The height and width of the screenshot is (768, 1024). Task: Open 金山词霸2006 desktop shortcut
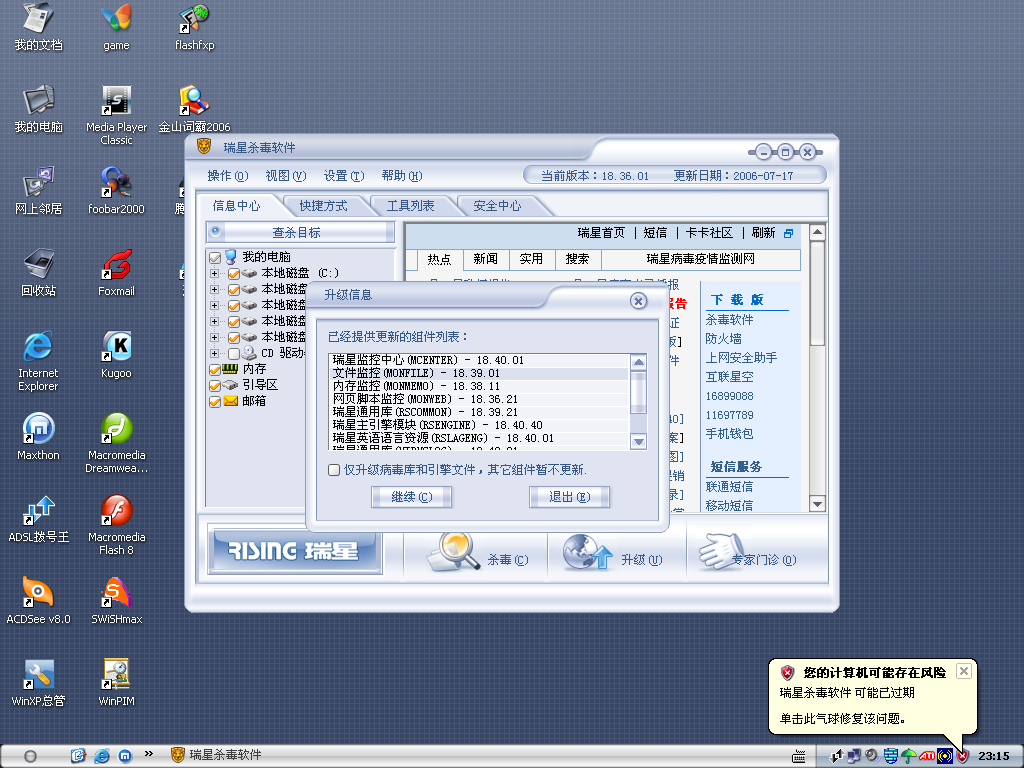pos(195,109)
